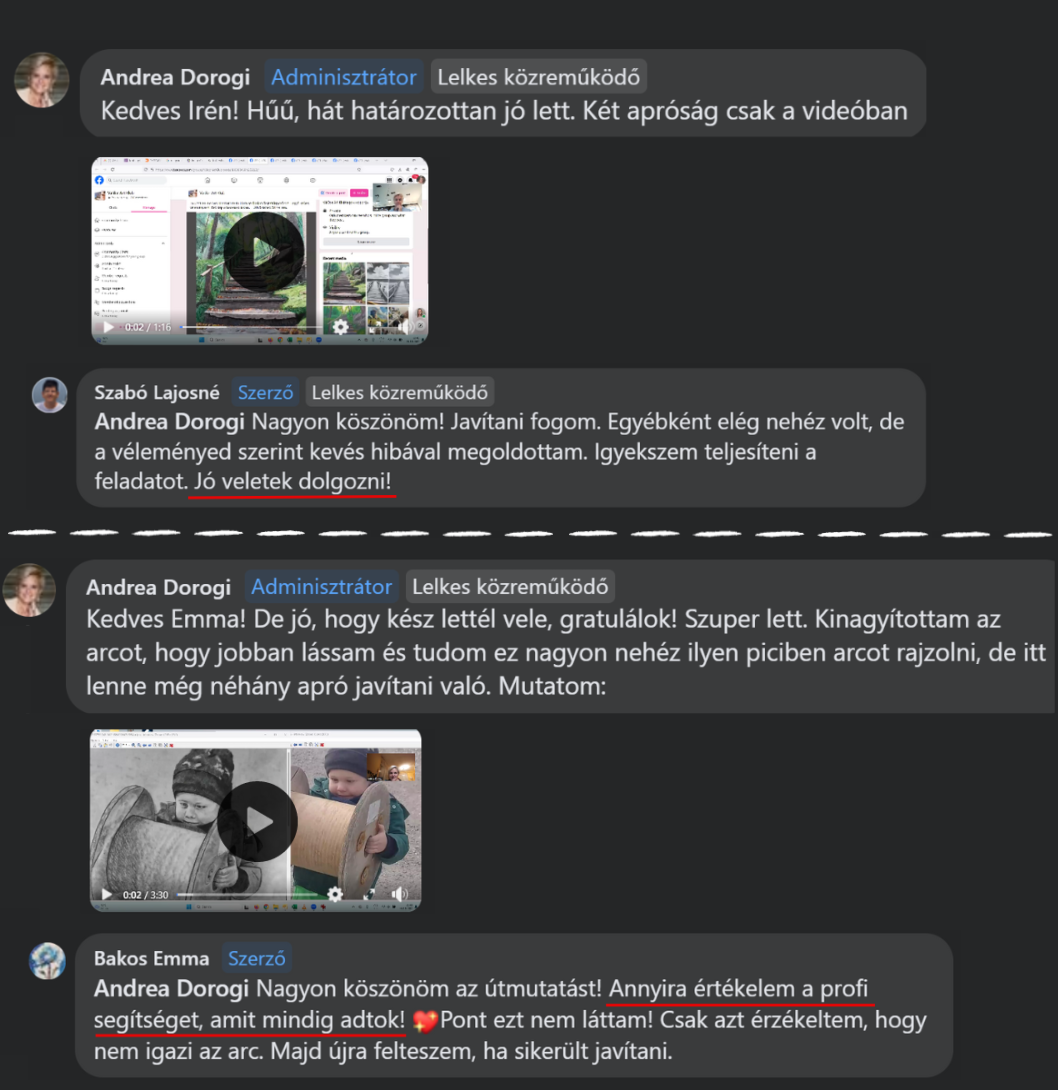Open settings gear on the 1:16 video
This screenshot has width=1058, height=1090.
click(340, 327)
